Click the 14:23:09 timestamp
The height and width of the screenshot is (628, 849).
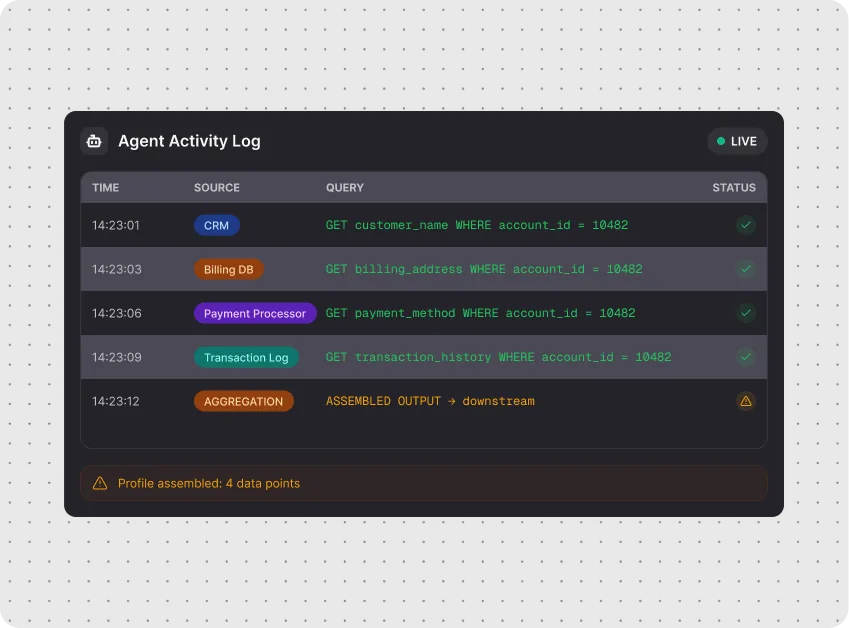(116, 357)
